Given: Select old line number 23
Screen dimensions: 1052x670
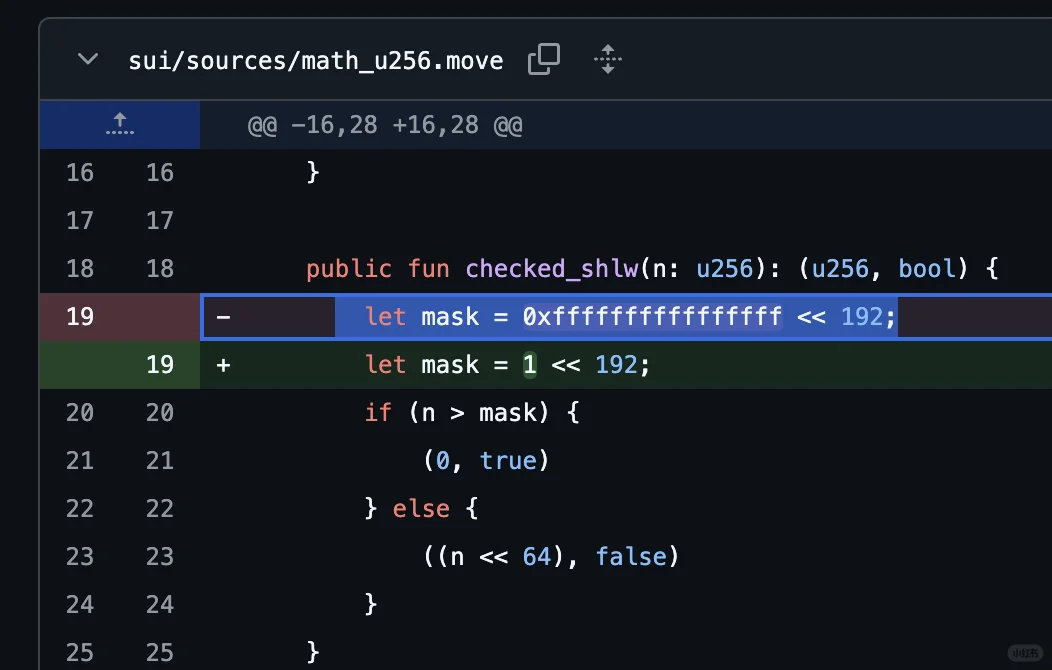Looking at the screenshot, I should (80, 557).
